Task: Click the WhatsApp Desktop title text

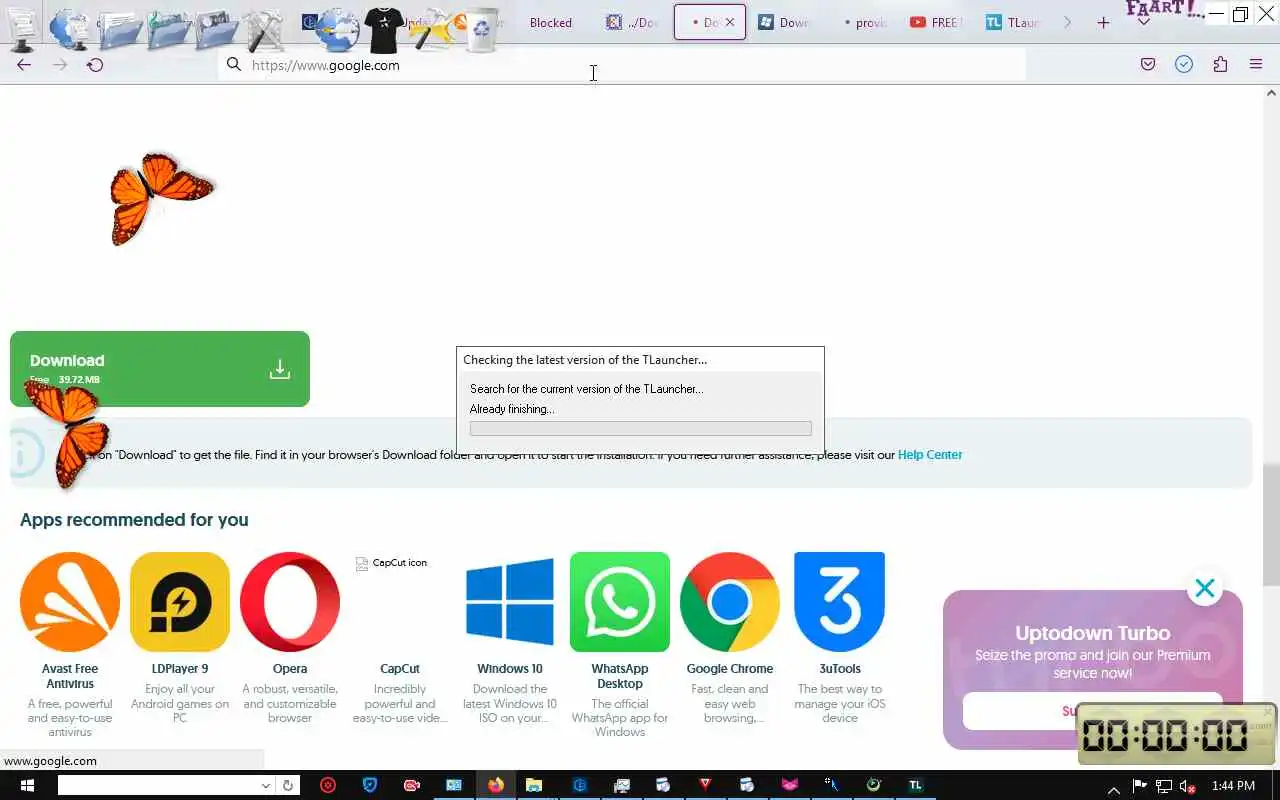Action: click(620, 676)
